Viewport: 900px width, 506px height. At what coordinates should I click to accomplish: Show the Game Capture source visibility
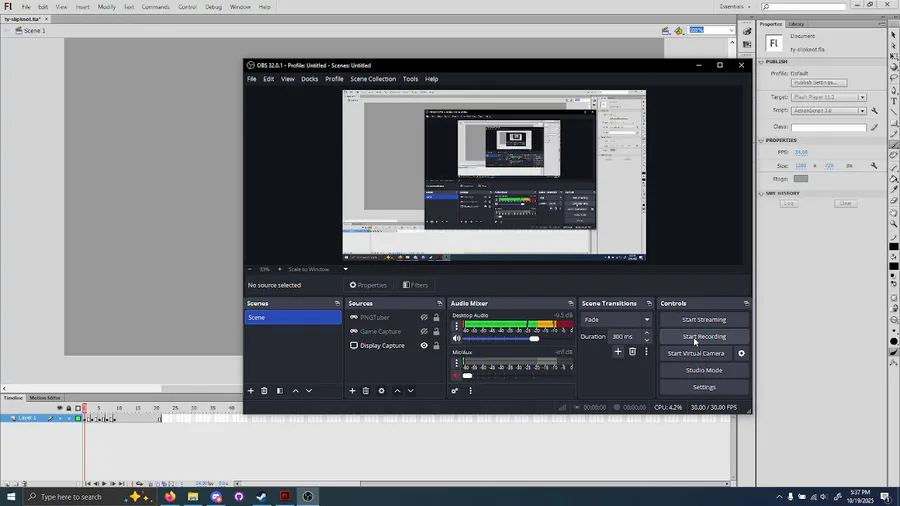[424, 332]
